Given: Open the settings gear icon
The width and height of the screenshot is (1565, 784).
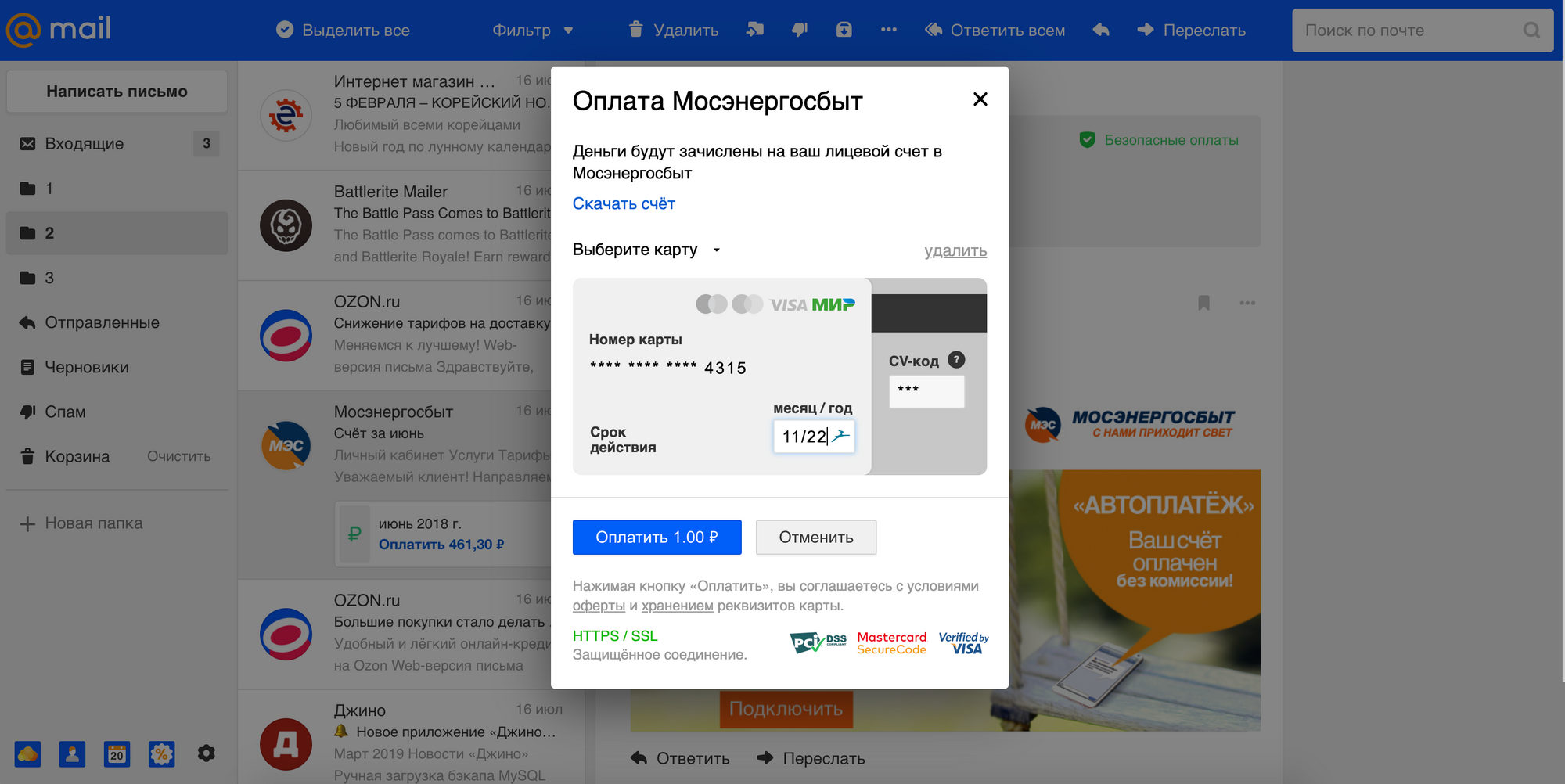Looking at the screenshot, I should point(206,753).
